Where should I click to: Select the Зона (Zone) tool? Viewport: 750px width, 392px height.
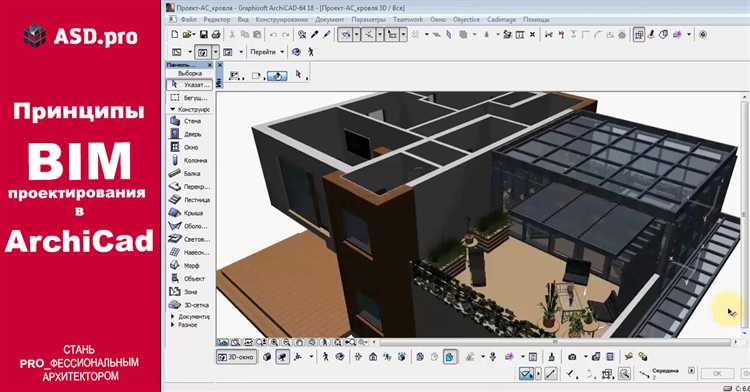(x=189, y=291)
